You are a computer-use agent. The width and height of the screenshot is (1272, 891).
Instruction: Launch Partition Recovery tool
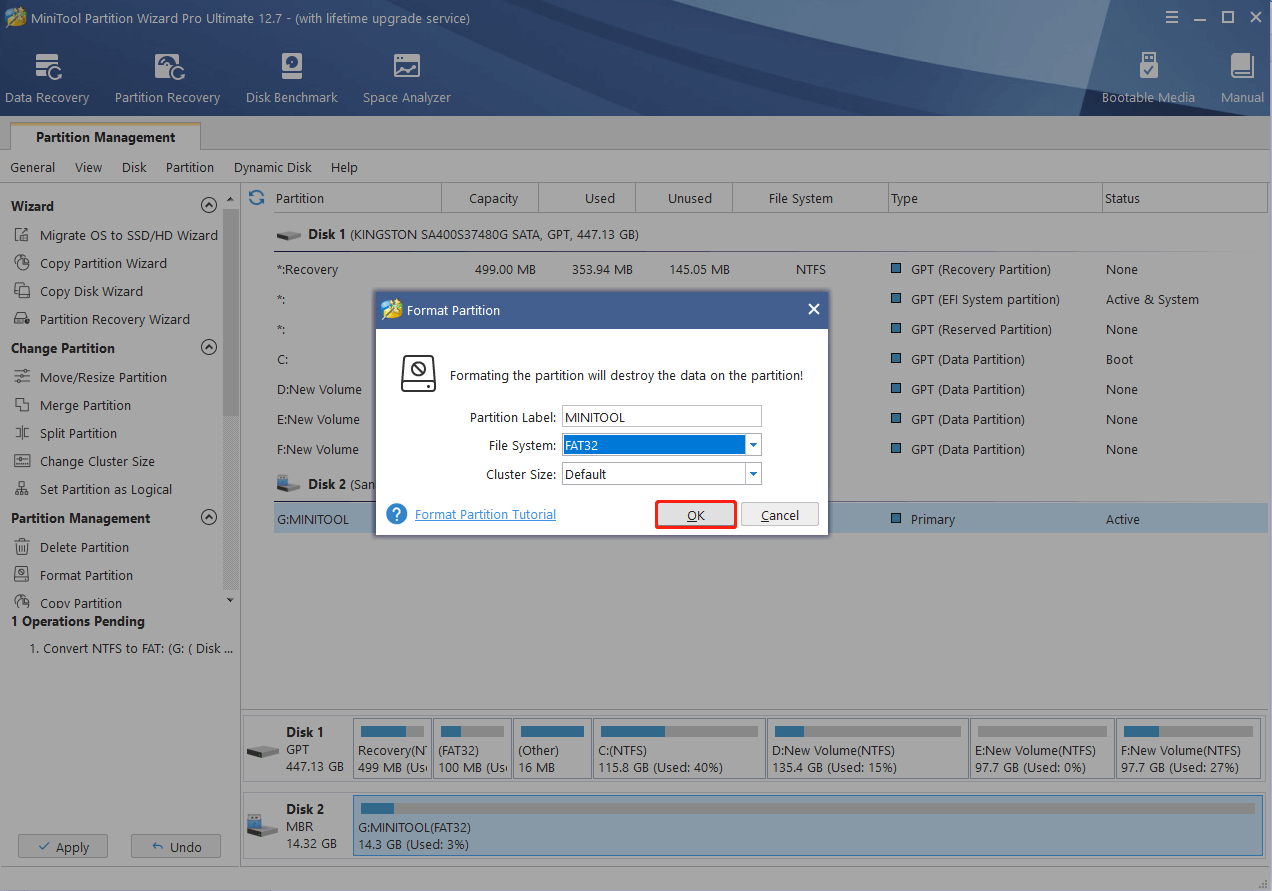[x=167, y=79]
